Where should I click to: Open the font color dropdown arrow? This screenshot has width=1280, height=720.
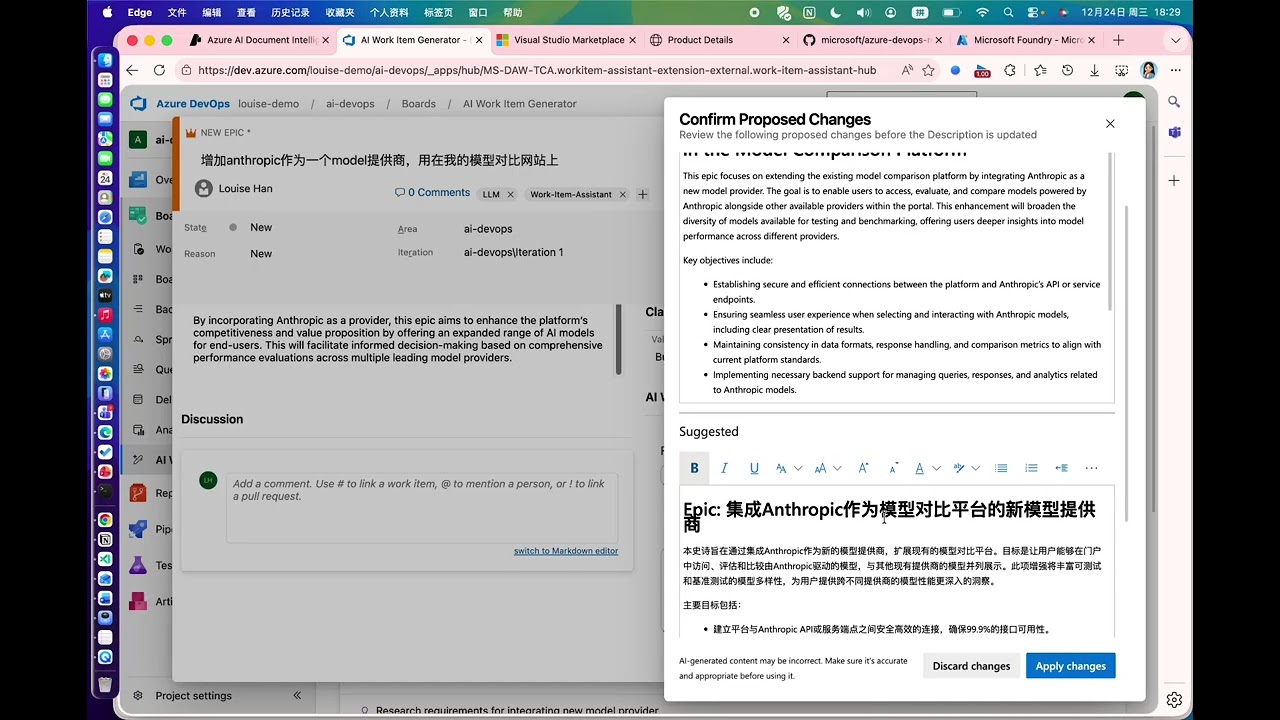pyautogui.click(x=936, y=468)
